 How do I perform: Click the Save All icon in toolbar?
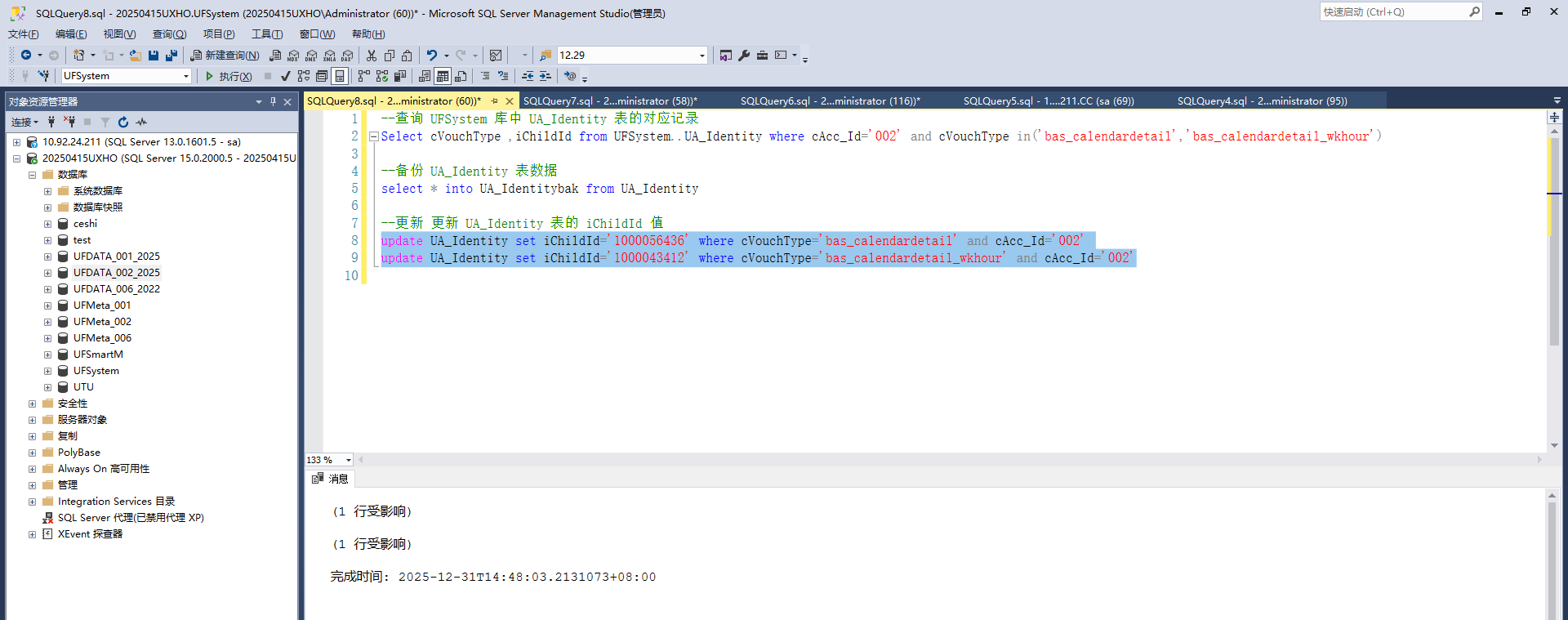(x=171, y=56)
